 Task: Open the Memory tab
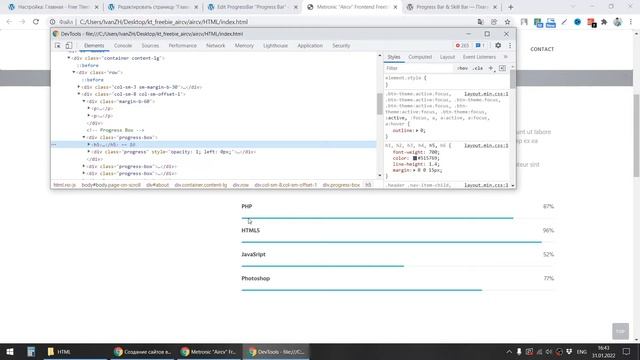(244, 46)
